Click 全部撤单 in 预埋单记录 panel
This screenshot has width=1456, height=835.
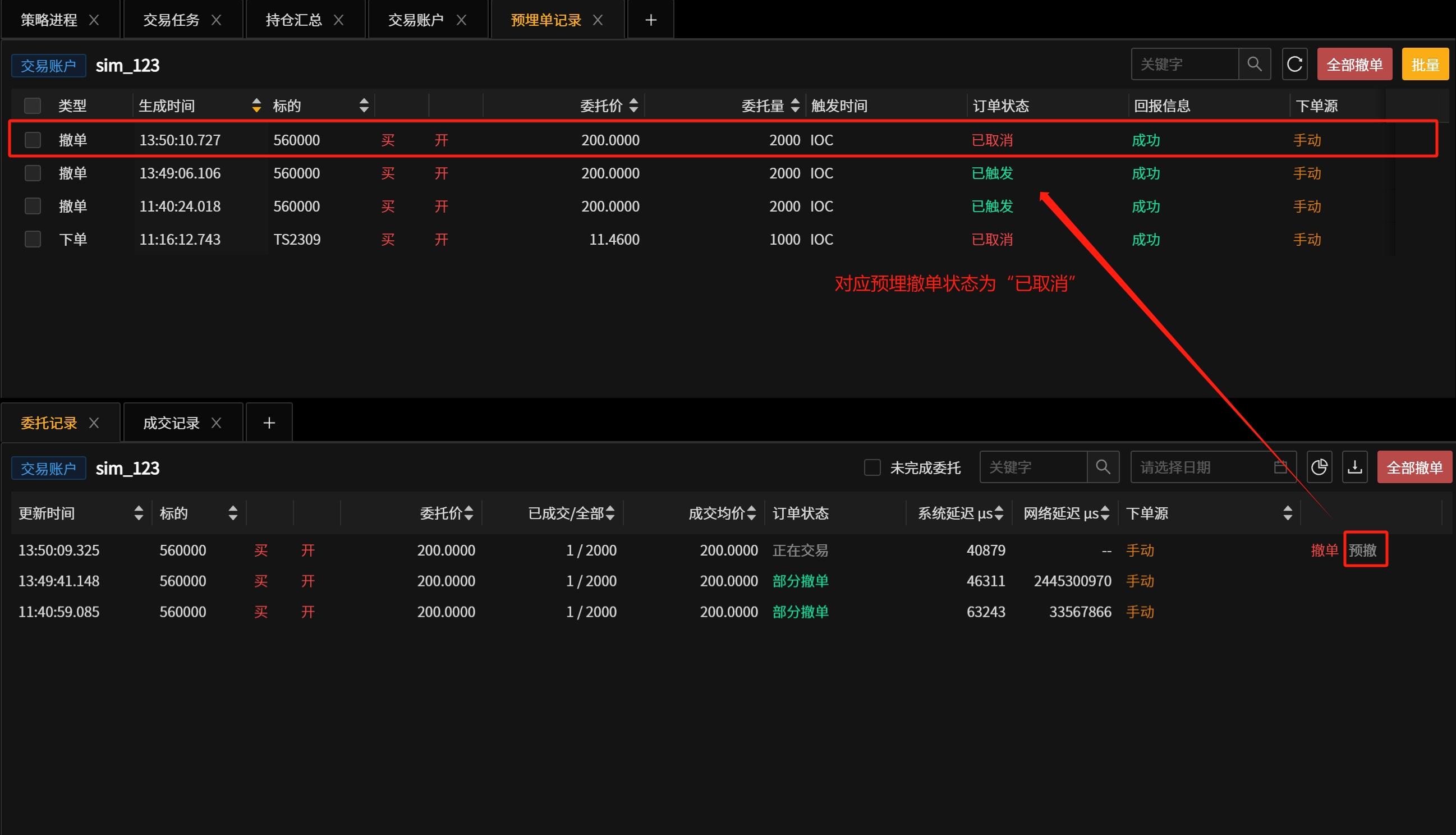pyautogui.click(x=1354, y=64)
